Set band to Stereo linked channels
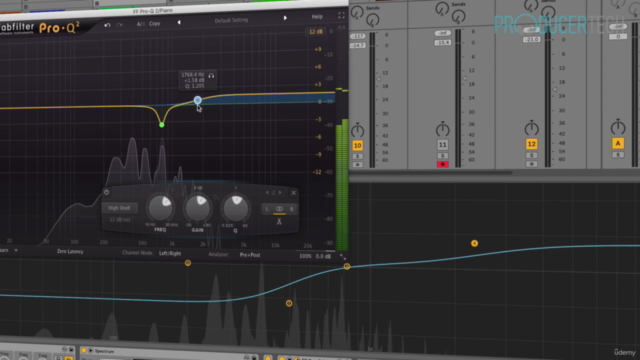The height and width of the screenshot is (360, 640). tap(279, 209)
